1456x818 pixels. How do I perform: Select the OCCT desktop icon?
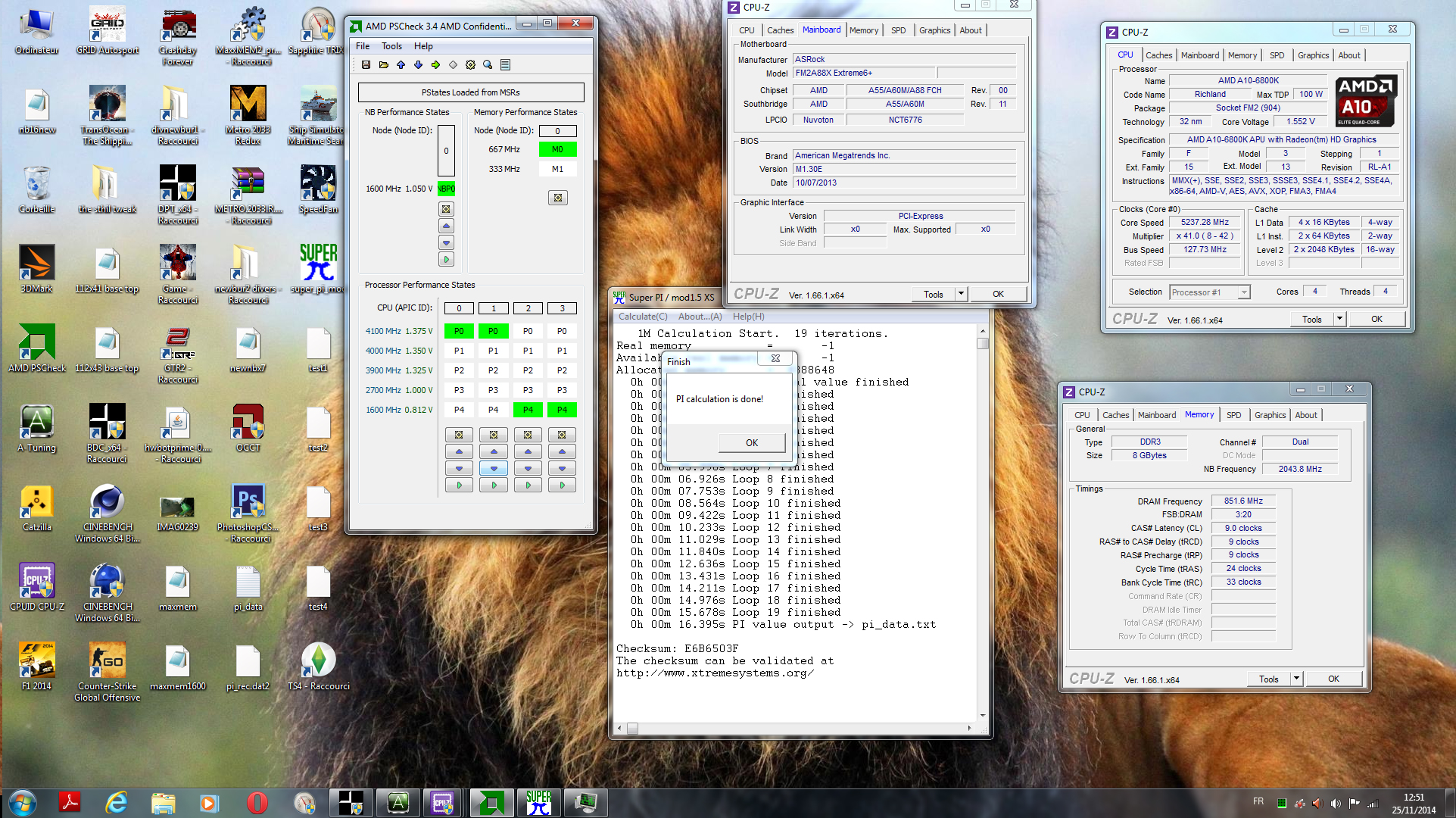click(248, 428)
